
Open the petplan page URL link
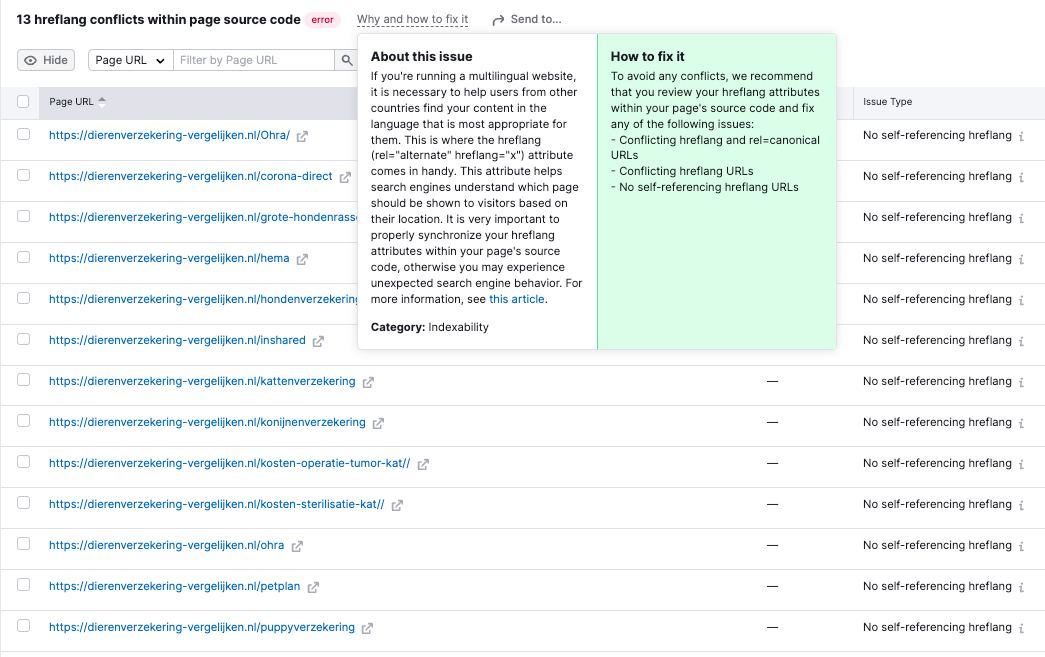point(175,587)
